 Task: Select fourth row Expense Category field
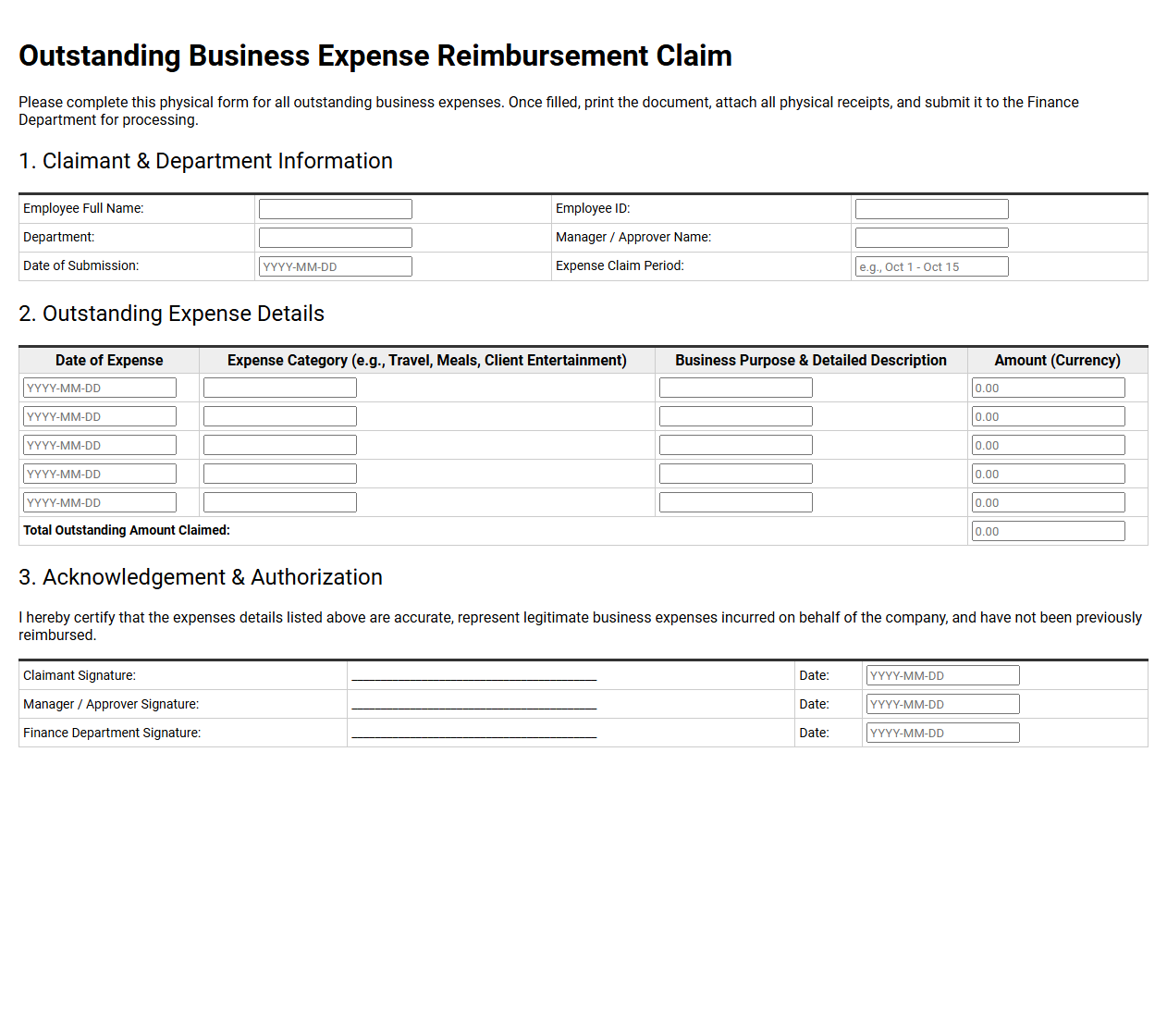(x=280, y=474)
